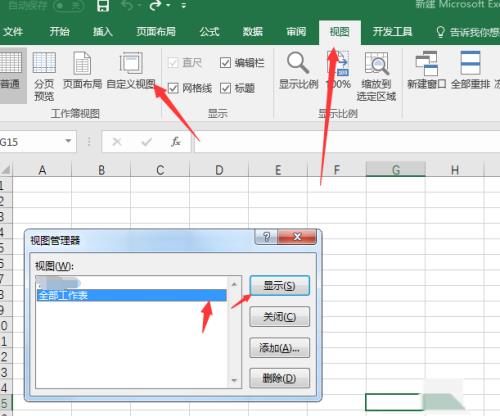
Task: Select column F header
Action: [x=337, y=170]
